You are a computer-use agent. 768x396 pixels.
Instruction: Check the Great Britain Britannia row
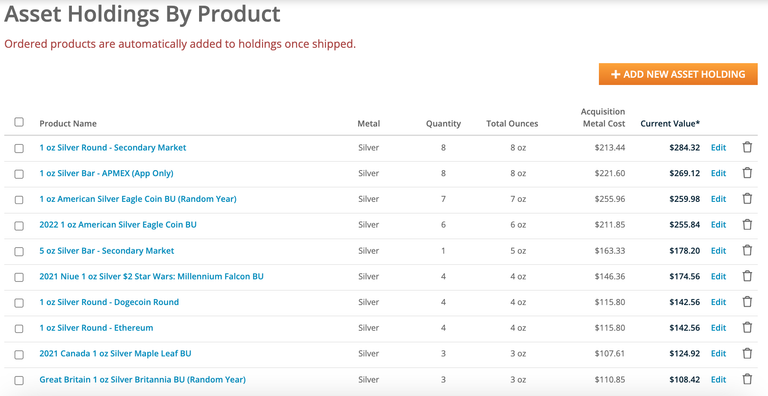coord(19,380)
